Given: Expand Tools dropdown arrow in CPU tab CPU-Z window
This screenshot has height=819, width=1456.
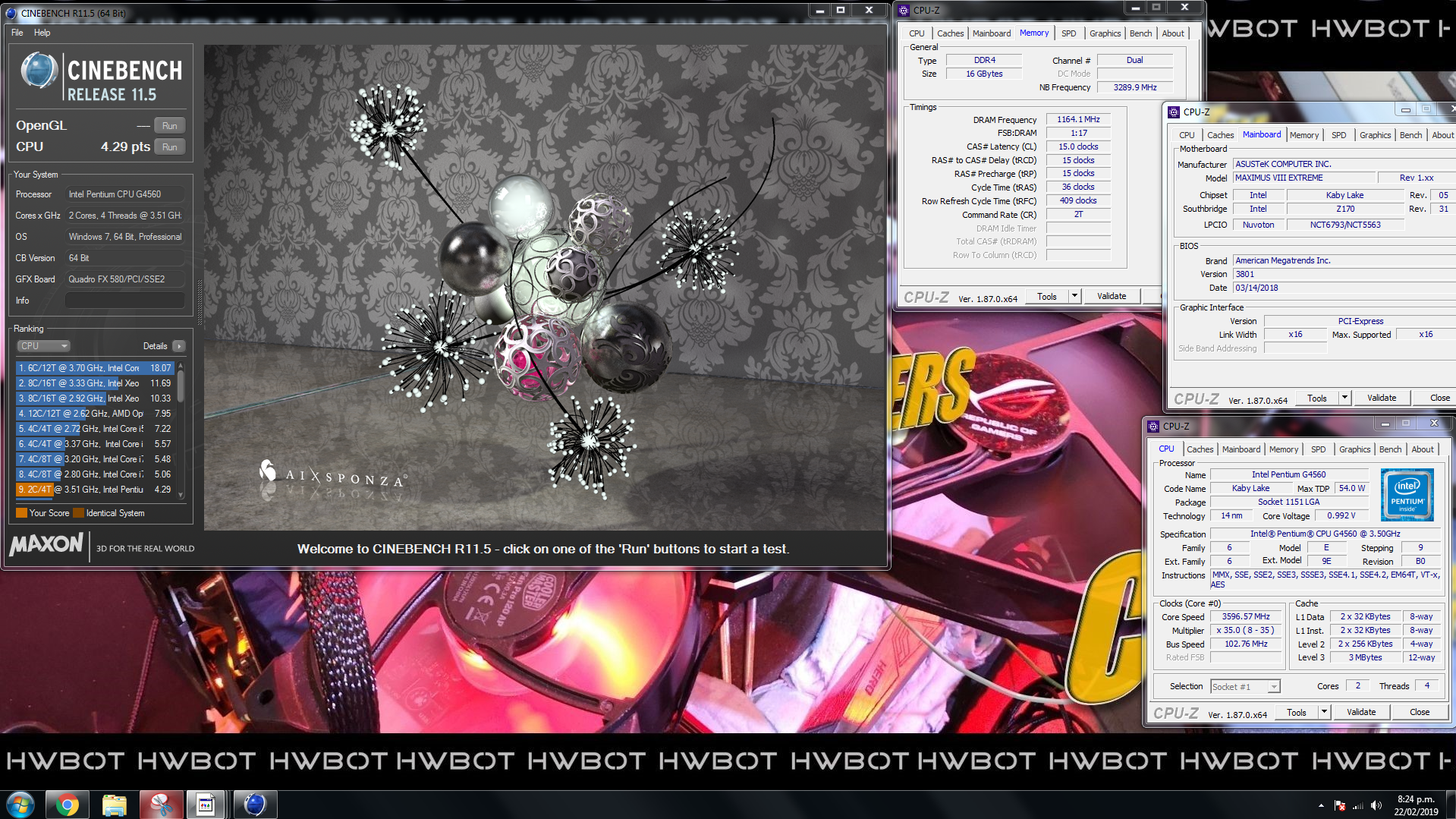Looking at the screenshot, I should (x=1324, y=713).
